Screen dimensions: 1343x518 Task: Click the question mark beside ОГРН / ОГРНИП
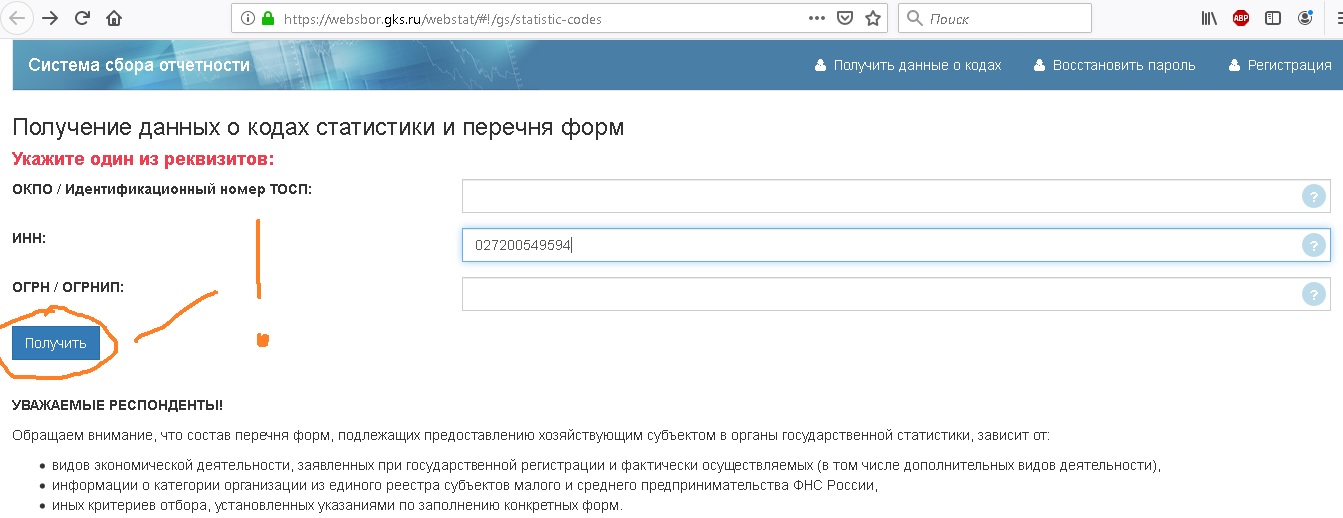(x=1313, y=294)
